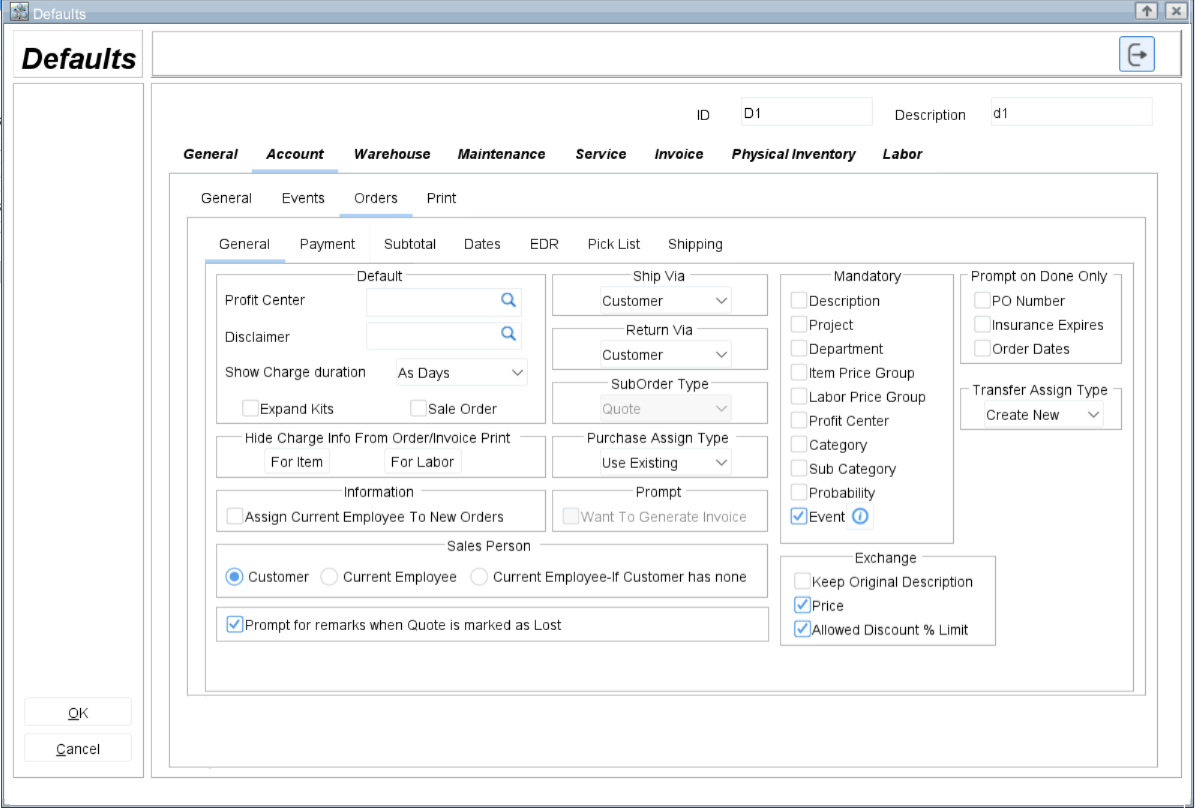Click the For Labor button
Image resolution: width=1195 pixels, height=808 pixels.
(x=423, y=462)
